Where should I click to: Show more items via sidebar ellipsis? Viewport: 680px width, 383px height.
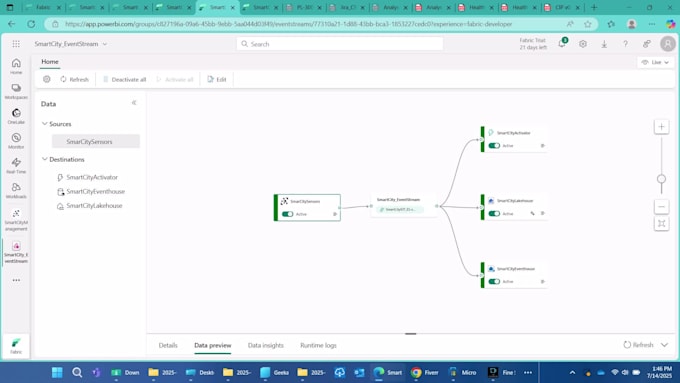click(16, 280)
